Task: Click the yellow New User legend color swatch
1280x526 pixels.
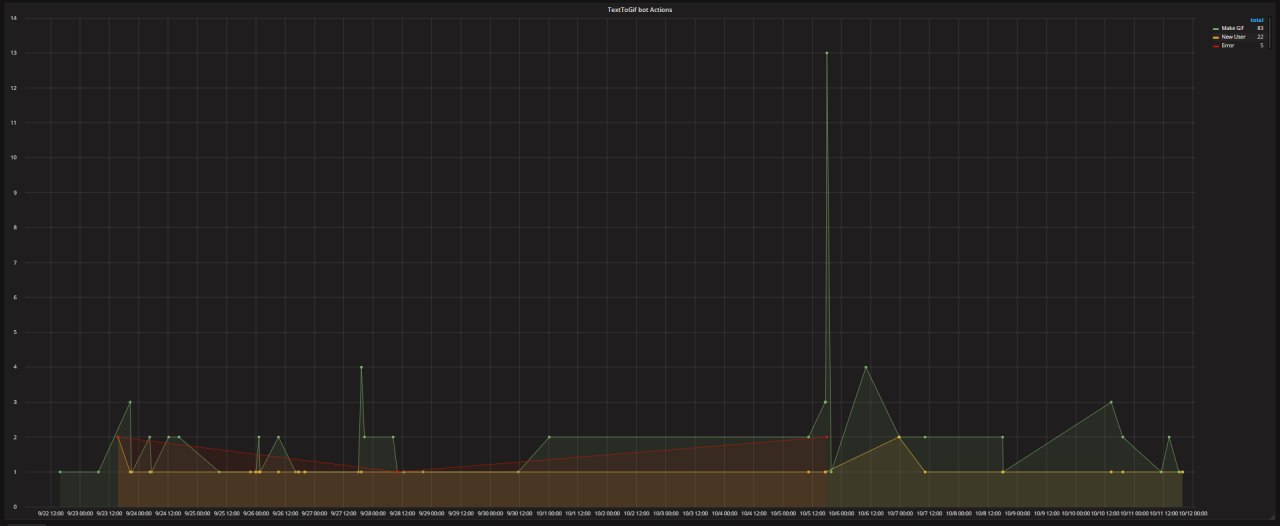Action: point(1216,37)
